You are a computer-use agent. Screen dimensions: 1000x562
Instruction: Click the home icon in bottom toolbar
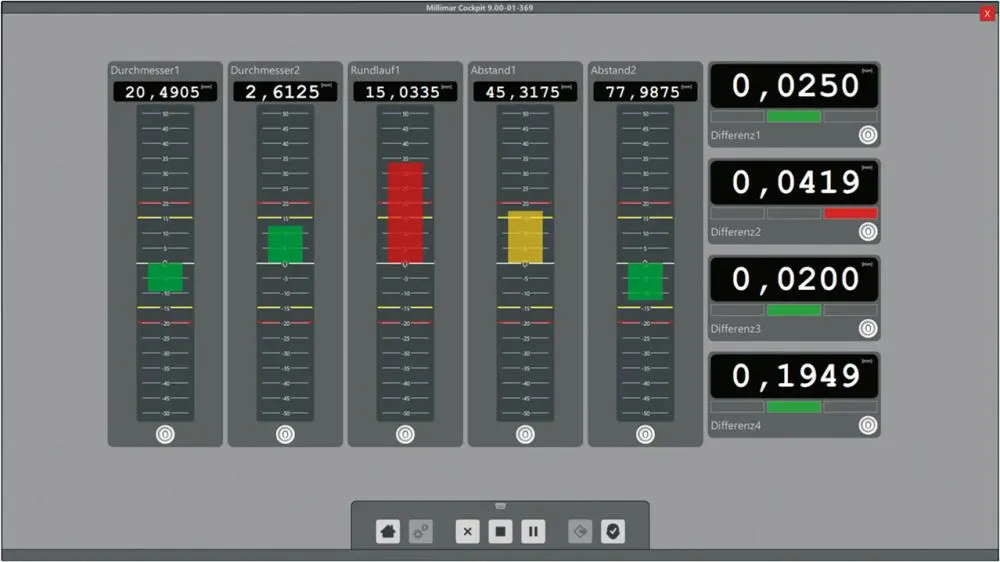[x=387, y=531]
